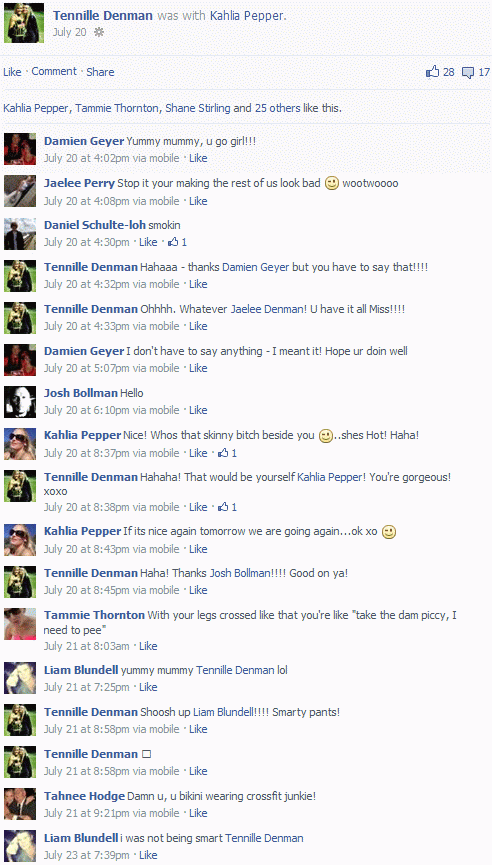
Task: Click thumbs-up count on Daniel Schulte-loh's comment
Action: pos(178,242)
